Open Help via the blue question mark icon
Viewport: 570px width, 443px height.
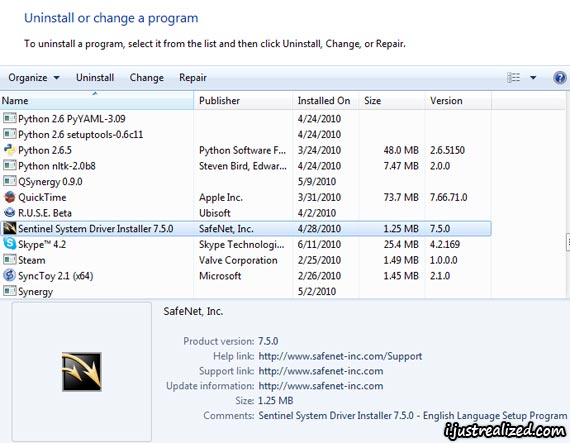pos(560,77)
